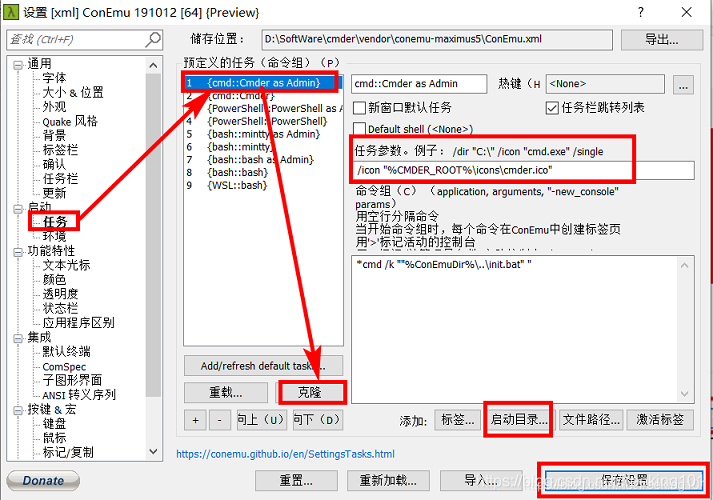Collapse the 通用 tree group

pyautogui.click(x=18, y=65)
